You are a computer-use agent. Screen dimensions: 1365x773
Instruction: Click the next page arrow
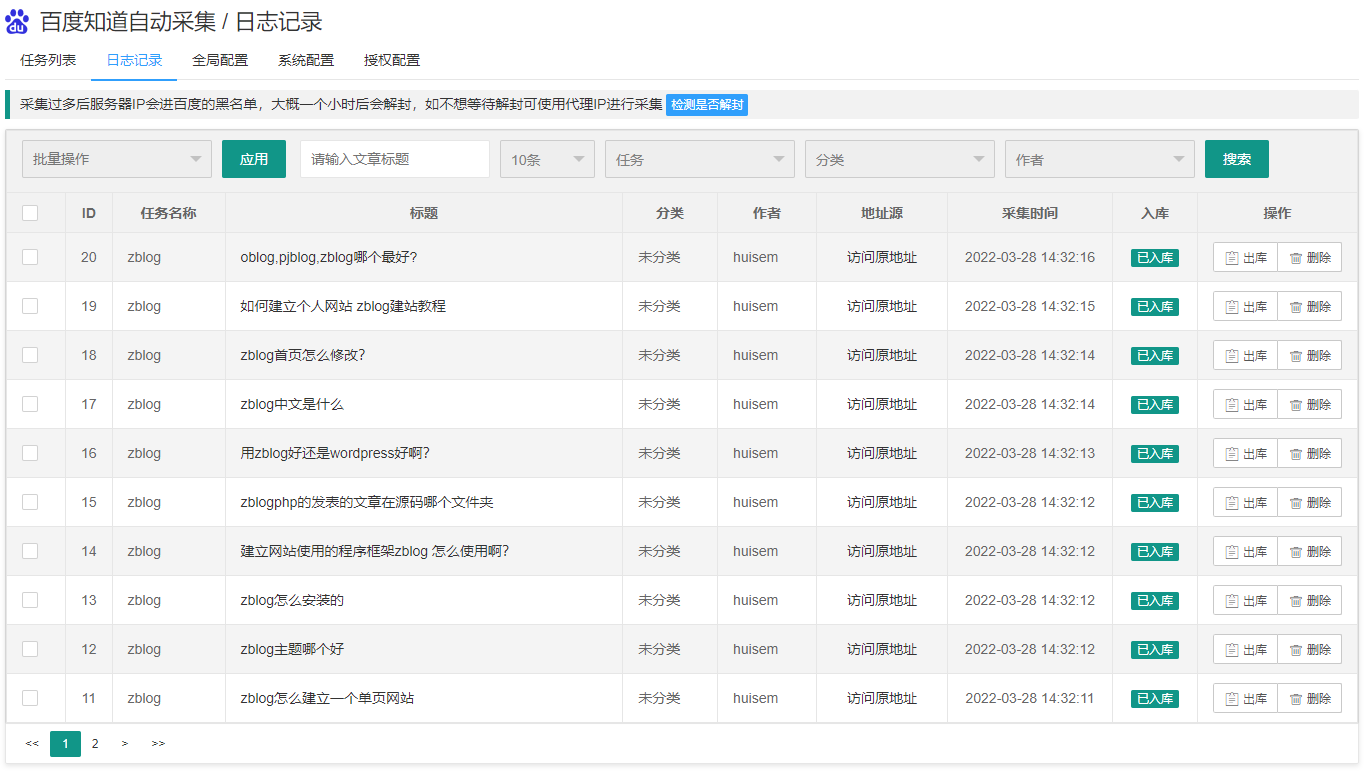[x=125, y=743]
